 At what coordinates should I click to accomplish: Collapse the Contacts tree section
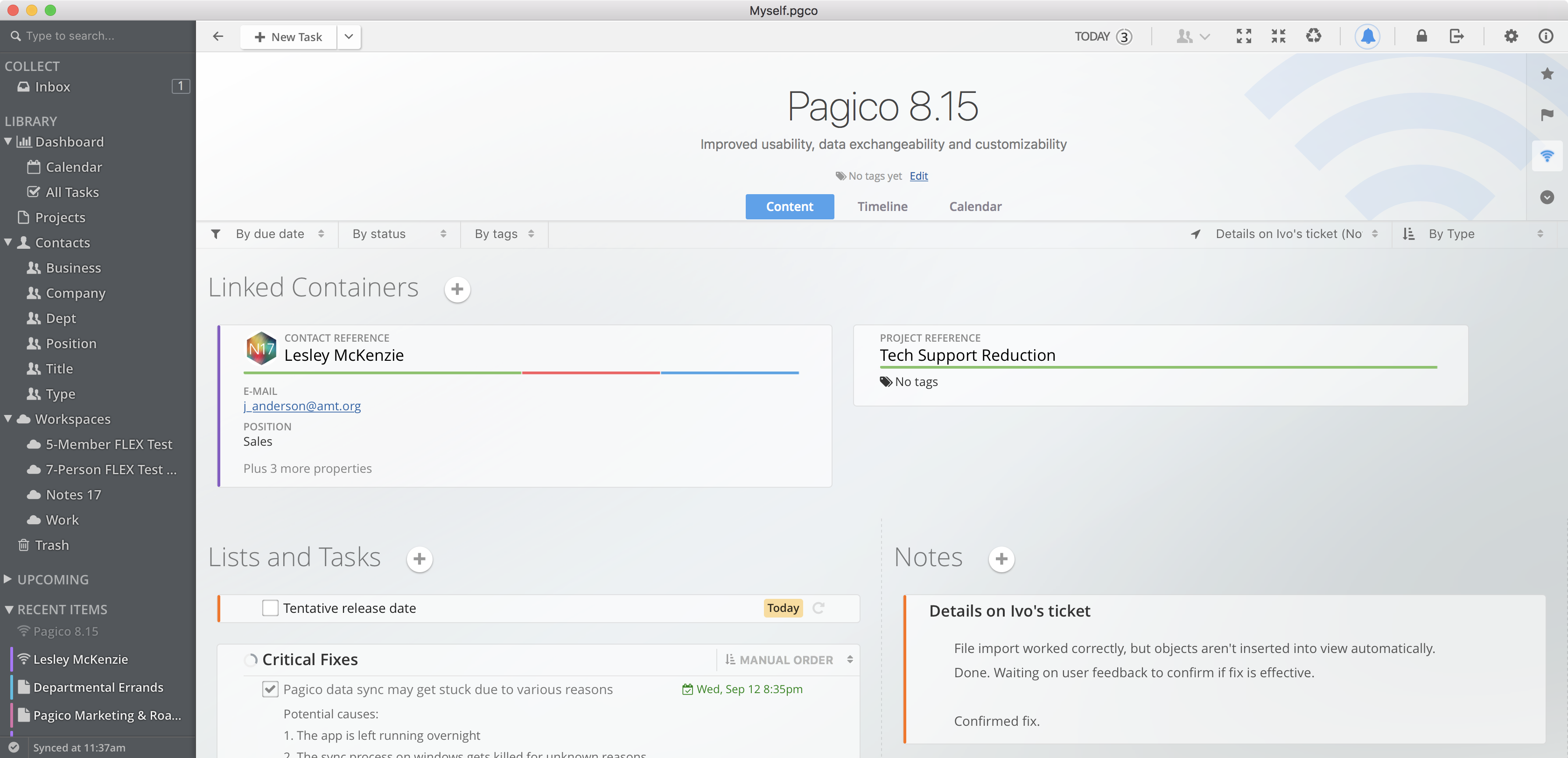pyautogui.click(x=8, y=242)
